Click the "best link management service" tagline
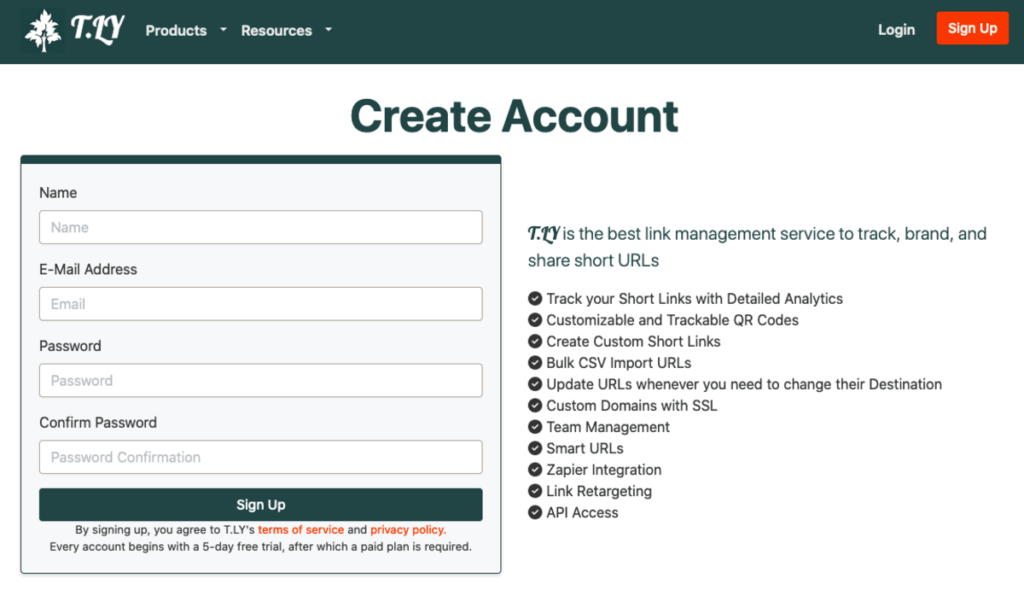Screen dimensions: 1024x596 (757, 247)
